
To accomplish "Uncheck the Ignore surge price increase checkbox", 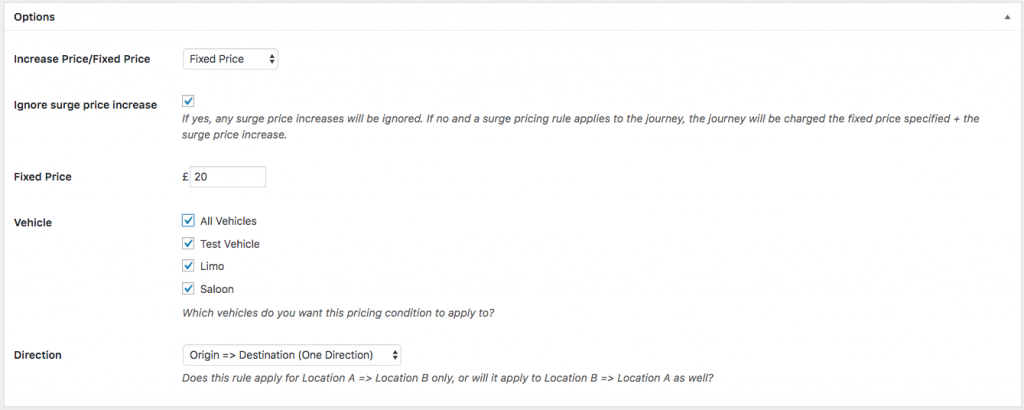I will (x=188, y=101).
